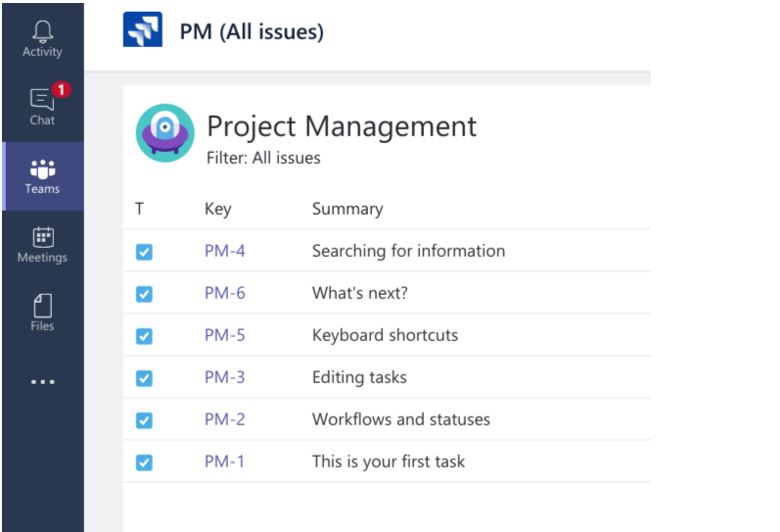
Task: Click the task type checkbox icon for PM-4
Action: coord(144,252)
